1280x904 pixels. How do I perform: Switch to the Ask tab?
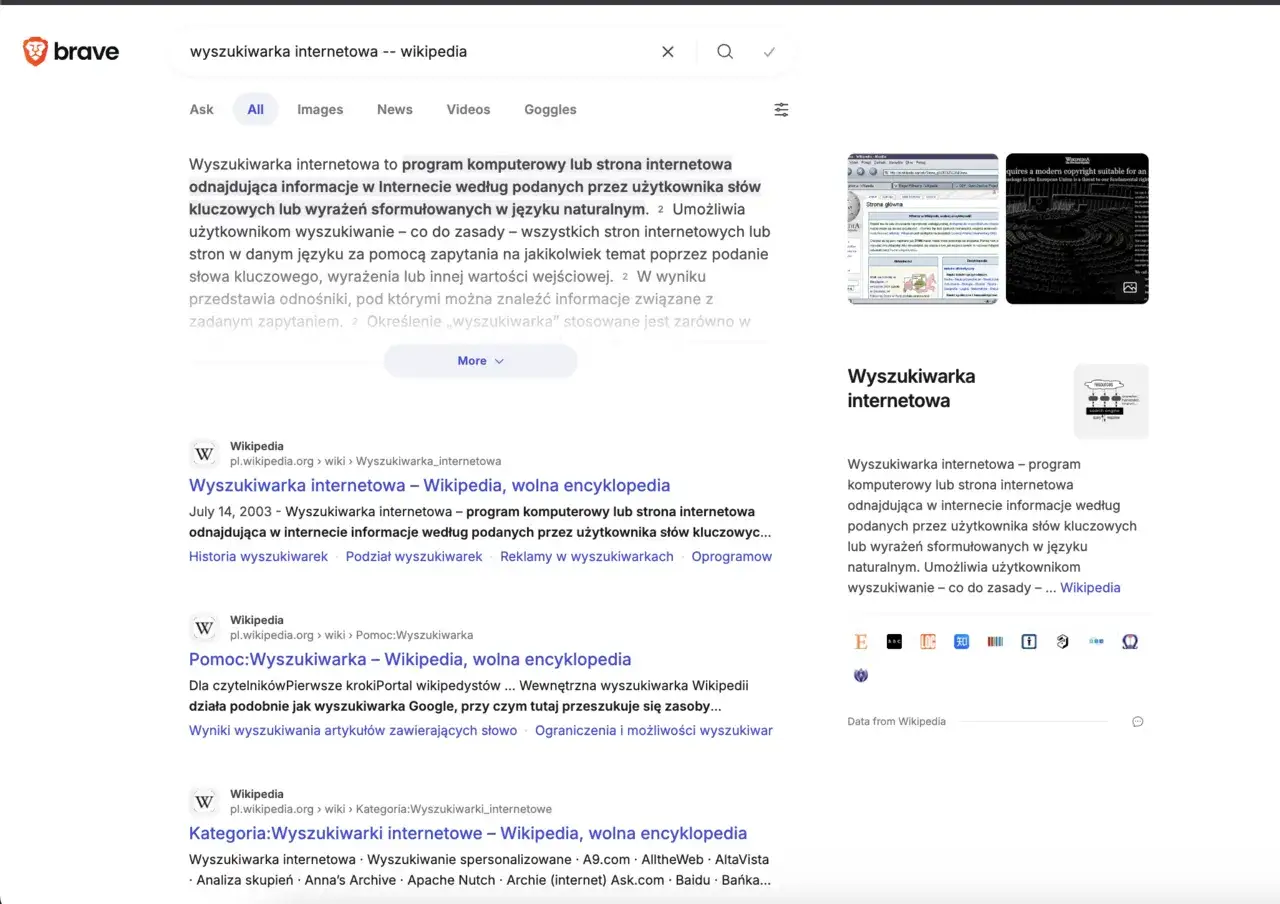click(202, 110)
